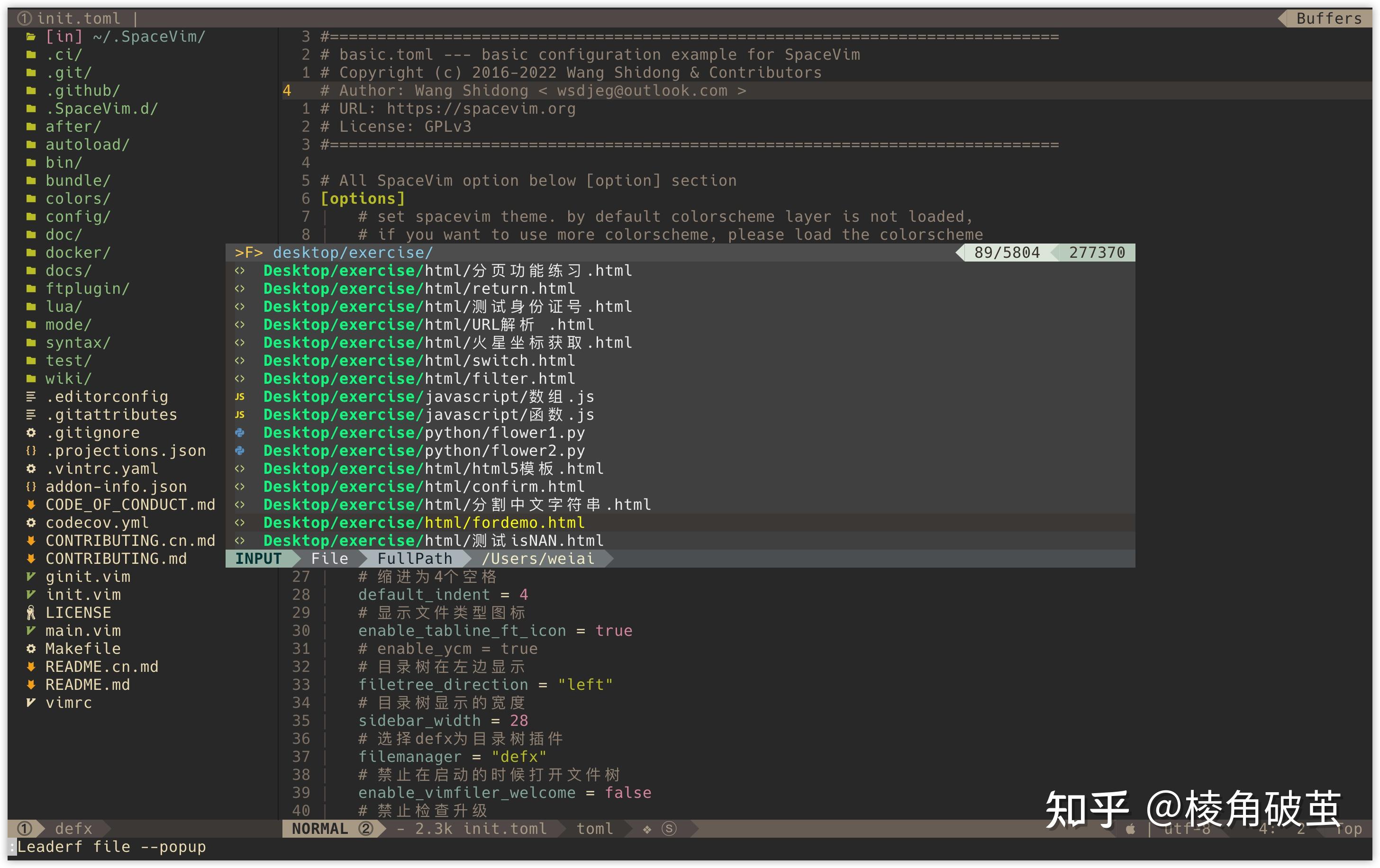Expand the bundle/ directory node

coord(78,181)
